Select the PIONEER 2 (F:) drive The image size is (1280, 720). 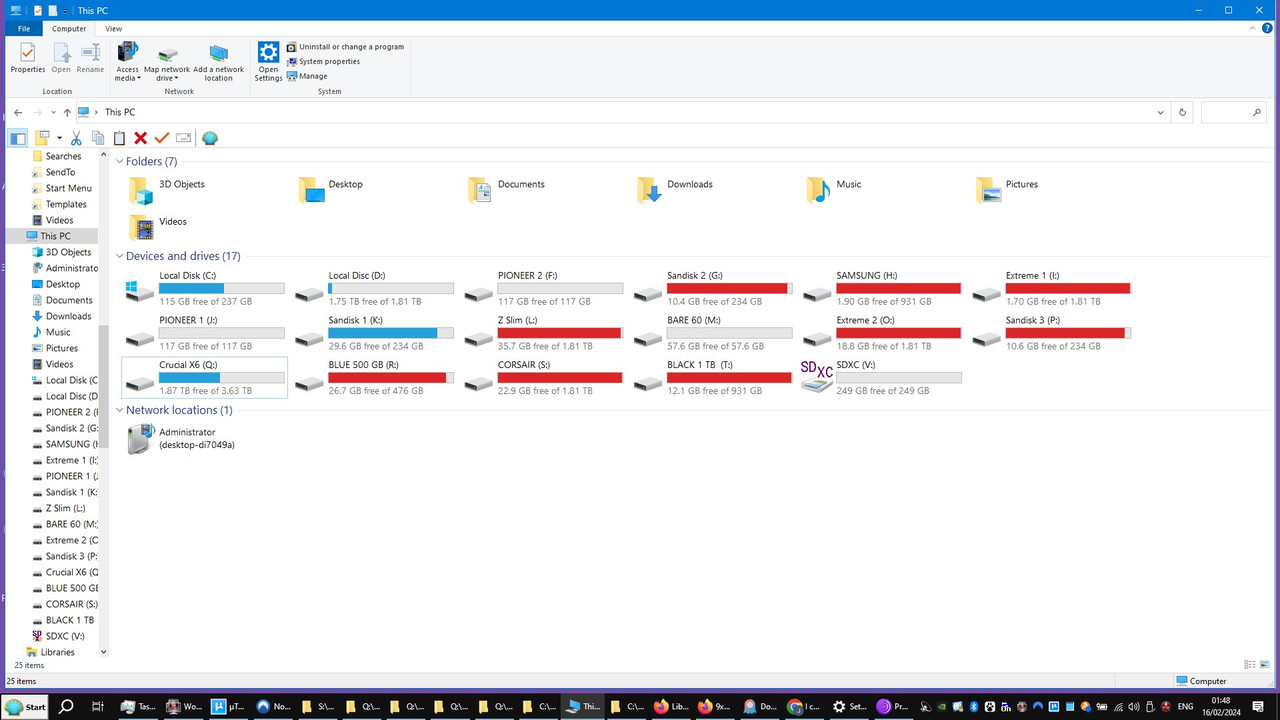(543, 287)
